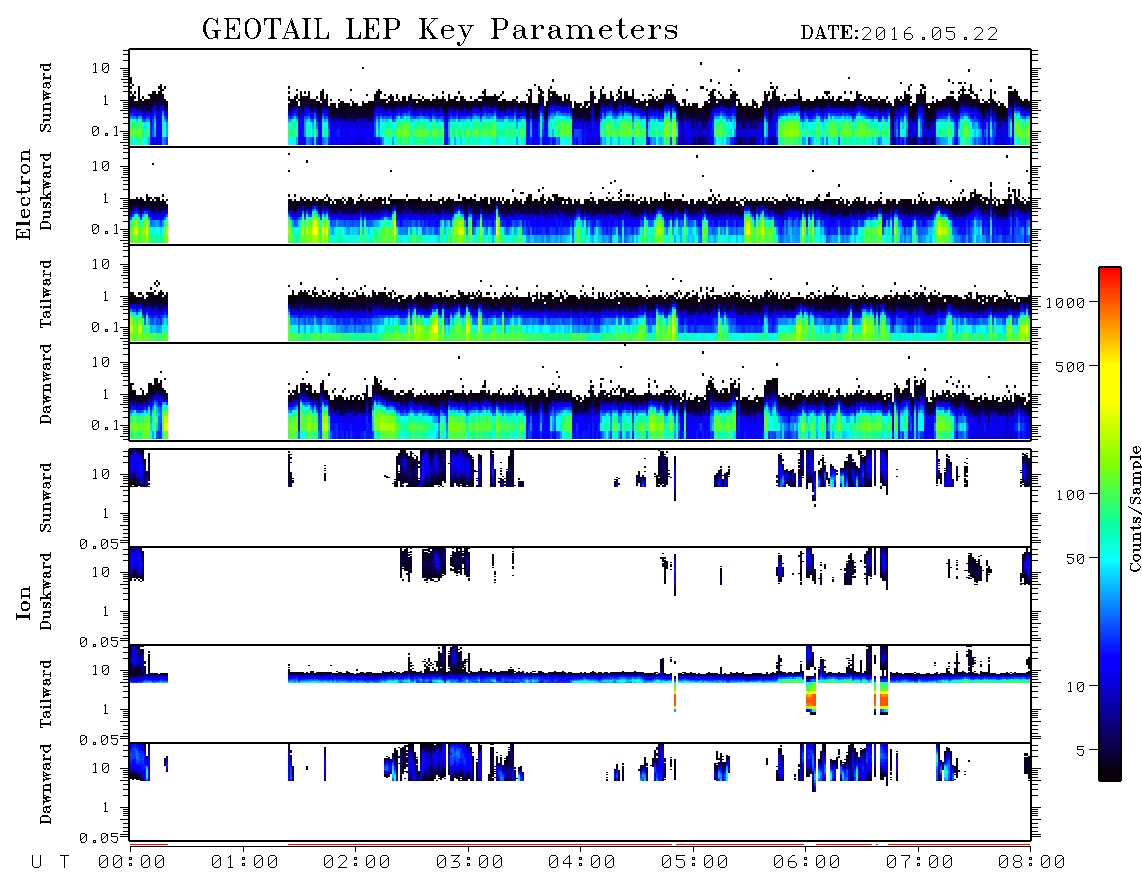Click the 10 color bar tick label

click(x=1076, y=687)
